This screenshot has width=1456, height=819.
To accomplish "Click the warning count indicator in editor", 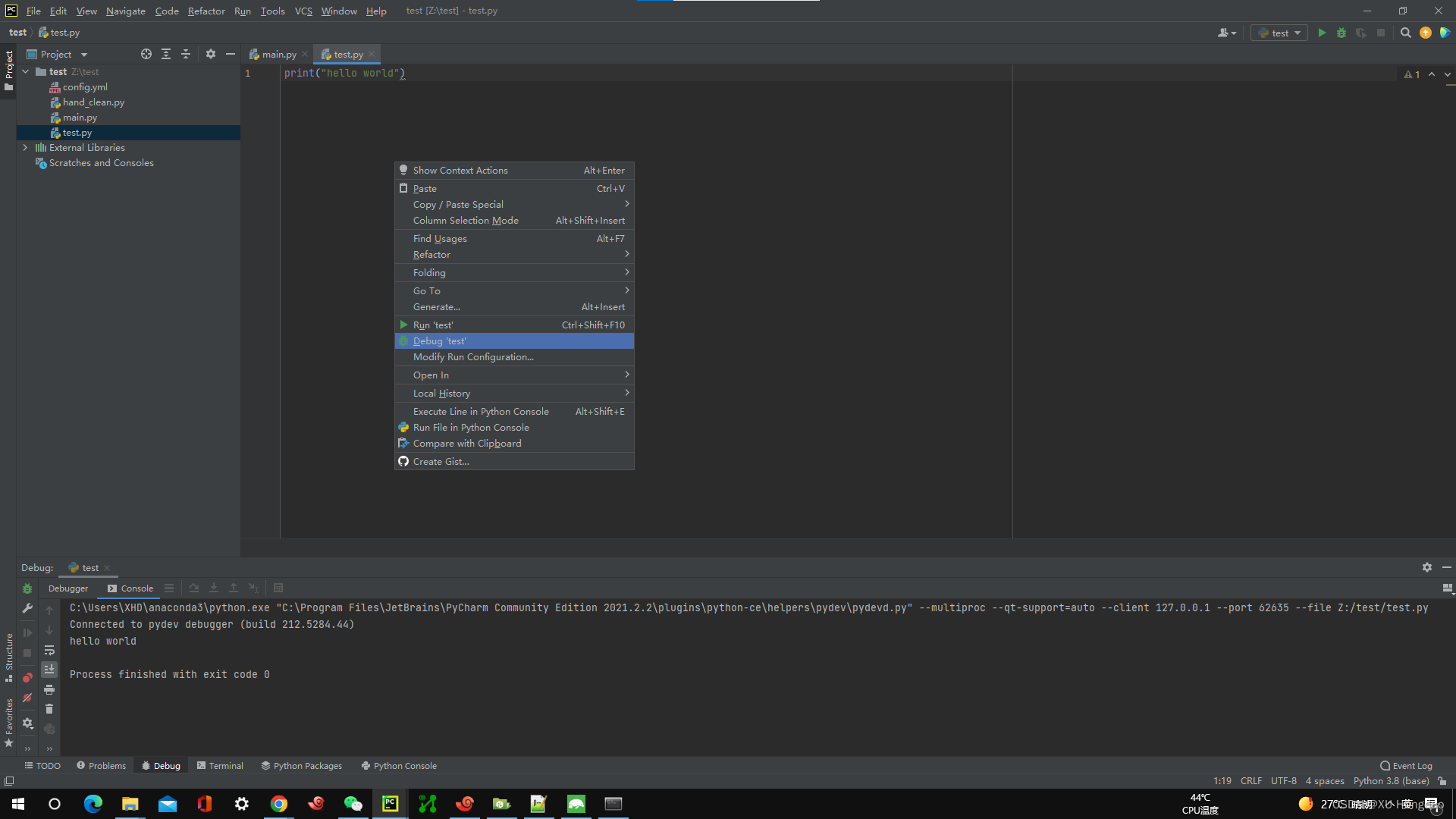I will [x=1411, y=74].
